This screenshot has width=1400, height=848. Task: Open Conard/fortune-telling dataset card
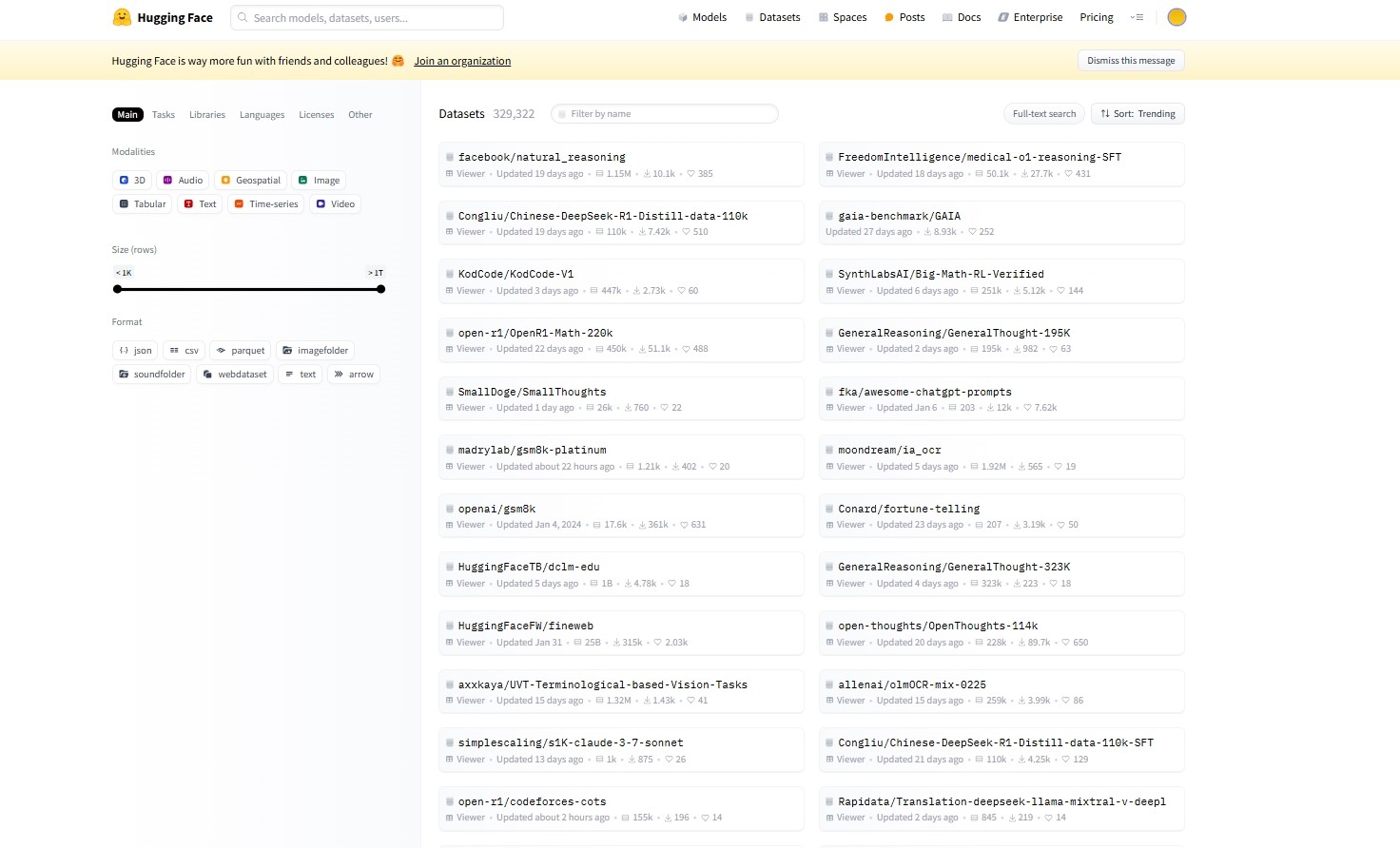click(x=1001, y=515)
